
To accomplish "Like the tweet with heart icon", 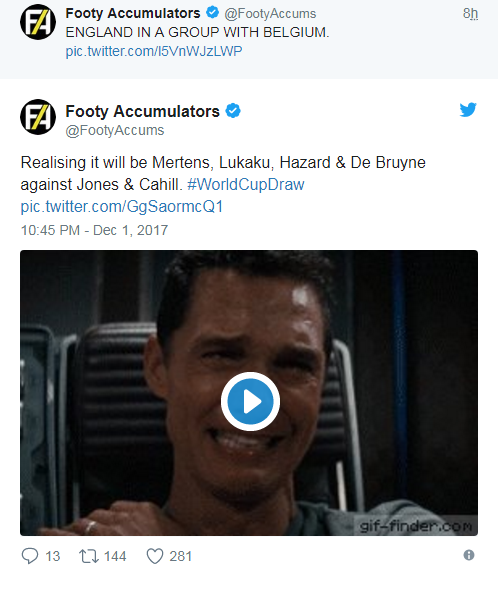I will (x=155, y=556).
